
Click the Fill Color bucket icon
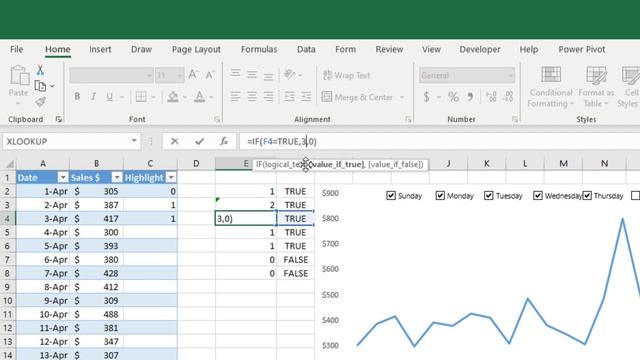coord(173,97)
